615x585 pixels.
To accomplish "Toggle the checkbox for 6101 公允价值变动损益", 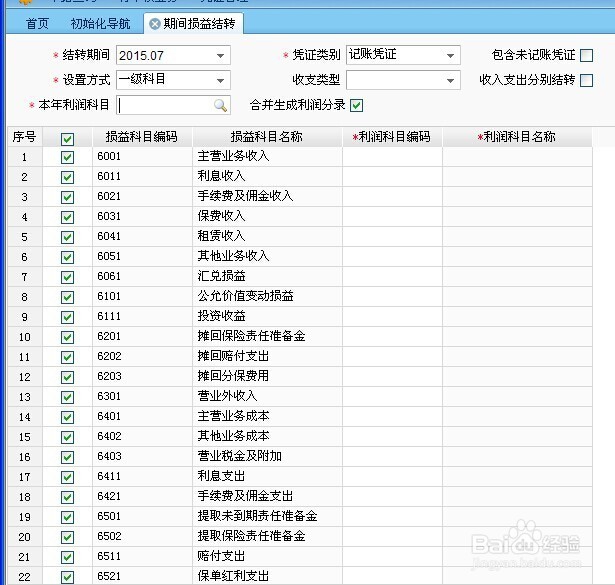I will [x=67, y=297].
